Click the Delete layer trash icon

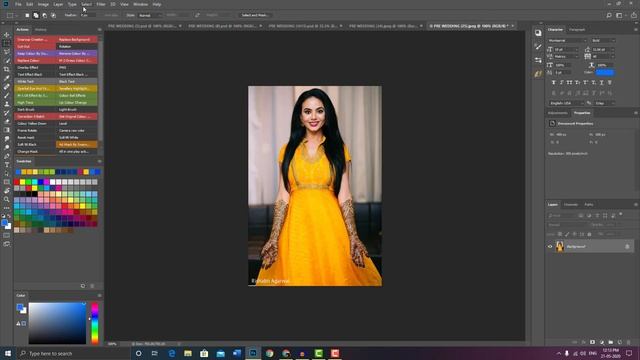pos(629,342)
